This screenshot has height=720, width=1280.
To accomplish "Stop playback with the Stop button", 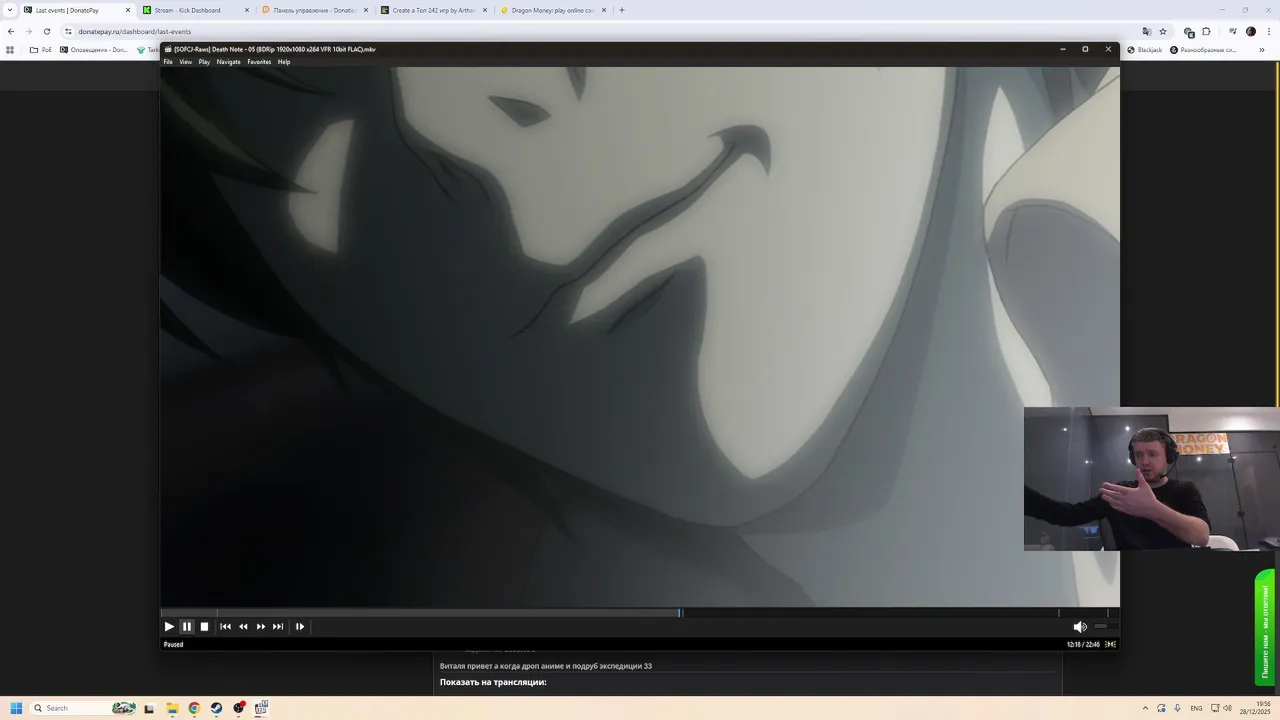I will click(204, 626).
